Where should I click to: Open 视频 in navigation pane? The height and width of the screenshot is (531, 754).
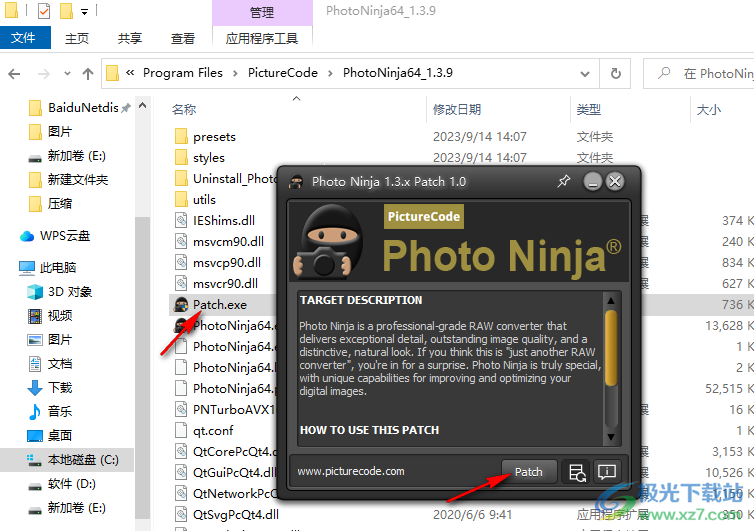[60, 316]
